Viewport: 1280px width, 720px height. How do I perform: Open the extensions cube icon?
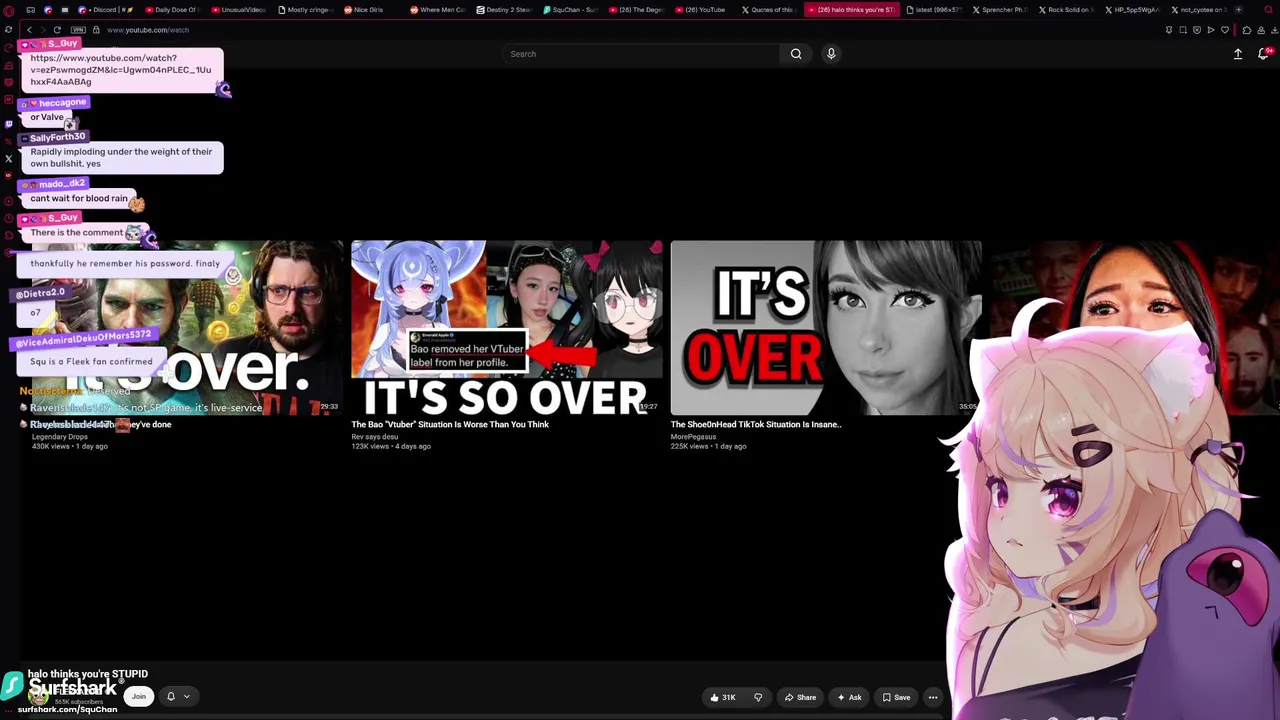tap(1246, 30)
